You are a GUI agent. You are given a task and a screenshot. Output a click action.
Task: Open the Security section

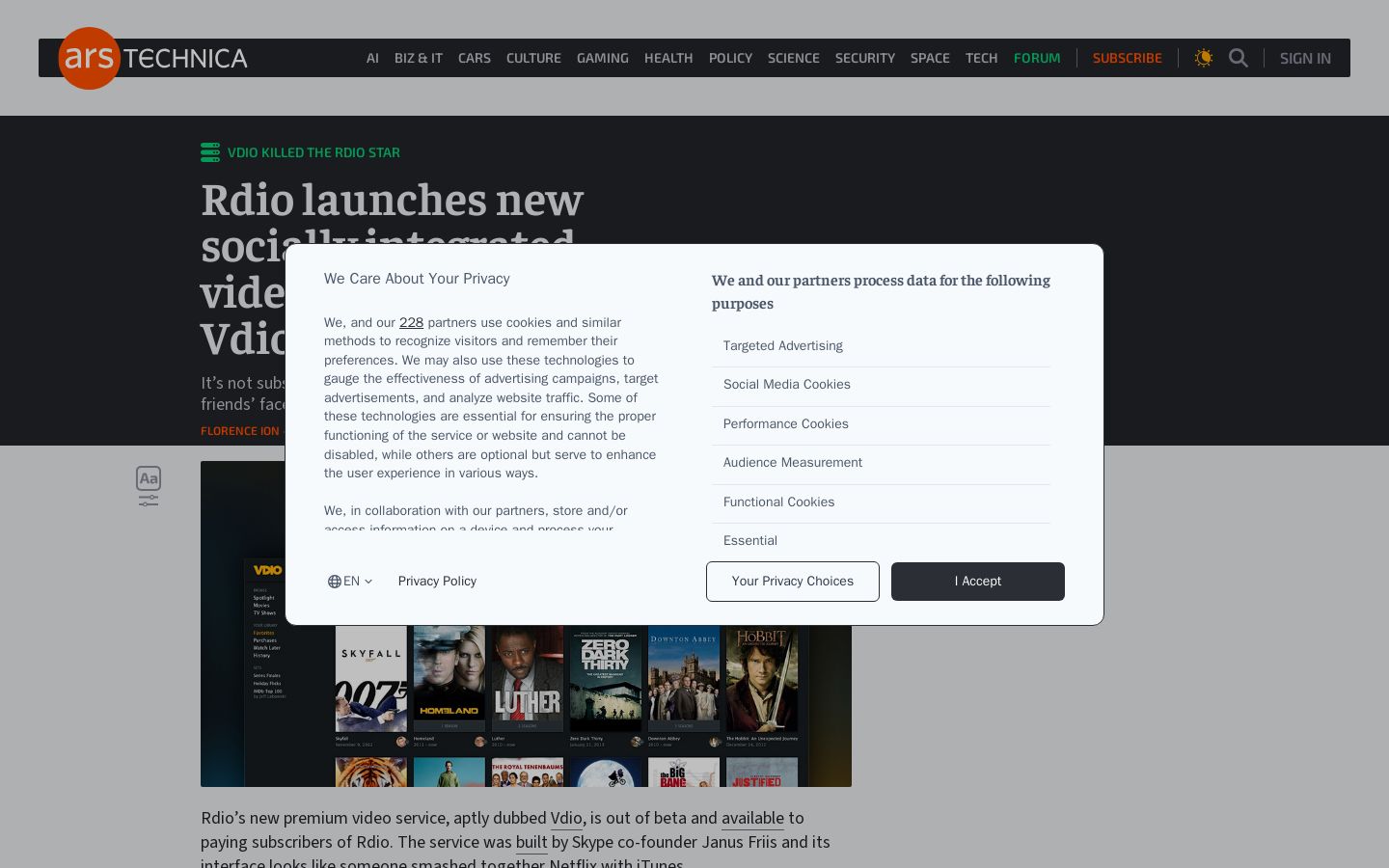click(865, 58)
